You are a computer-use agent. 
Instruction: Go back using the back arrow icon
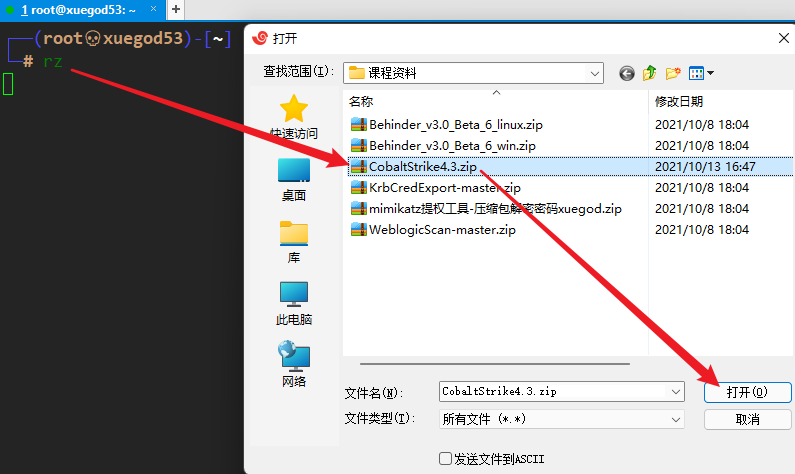(627, 74)
